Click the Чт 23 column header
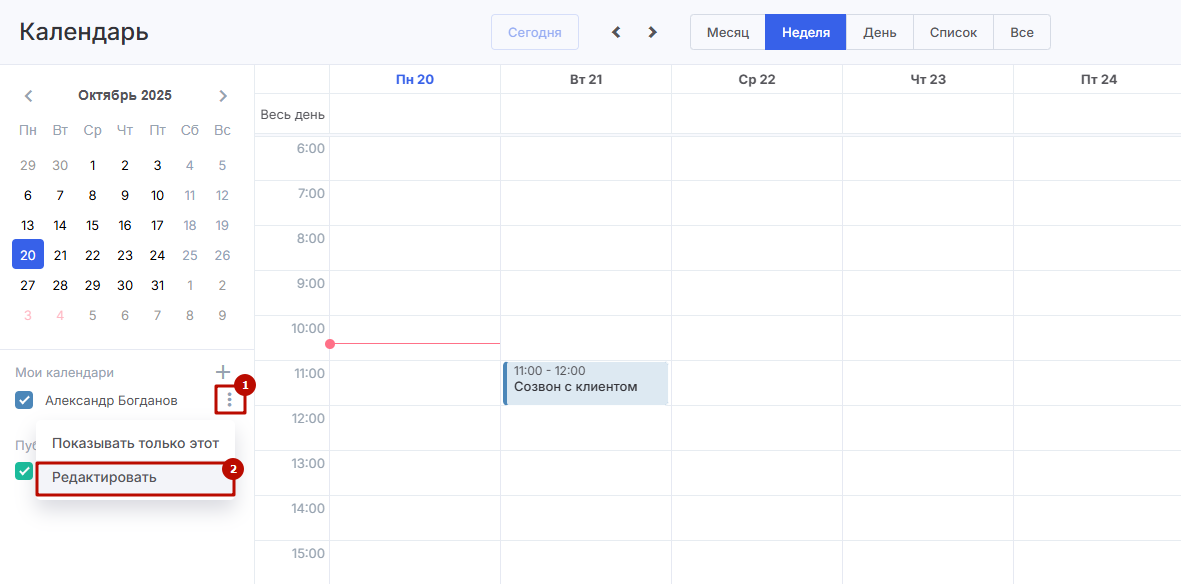The width and height of the screenshot is (1181, 584). coord(928,79)
